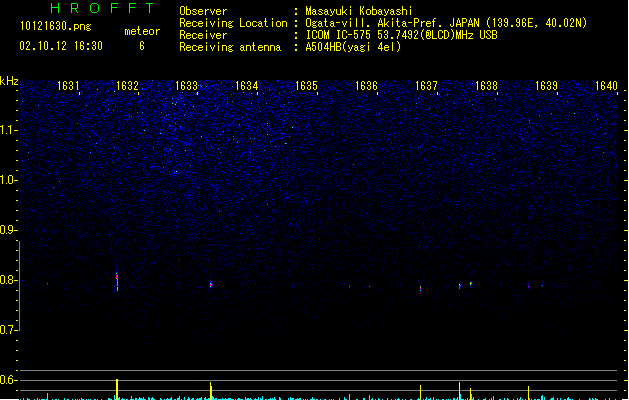
Task: Click the HROFFT title text
Action: [x=102, y=8]
